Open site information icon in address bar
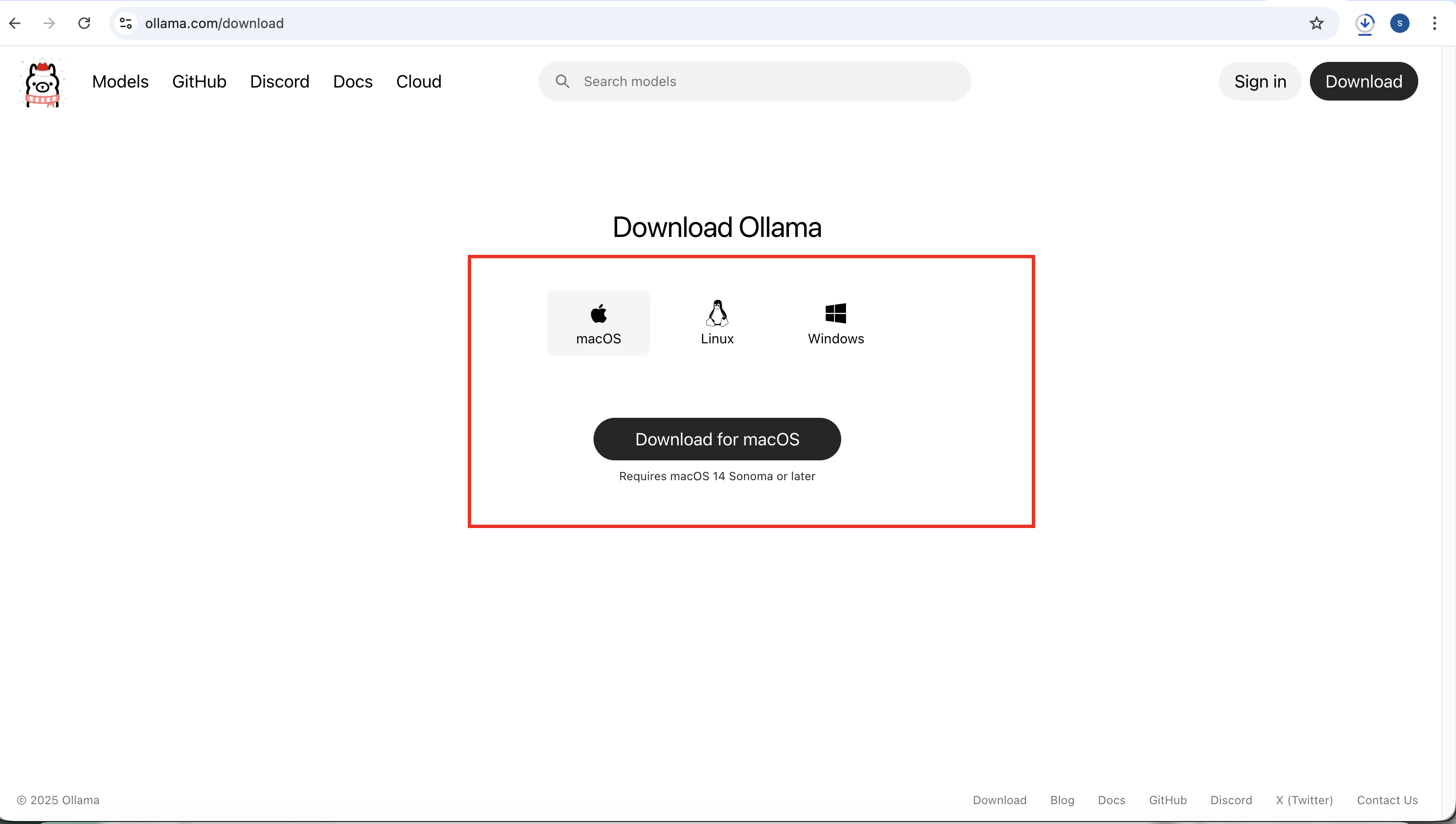The height and width of the screenshot is (824, 1456). click(x=126, y=23)
